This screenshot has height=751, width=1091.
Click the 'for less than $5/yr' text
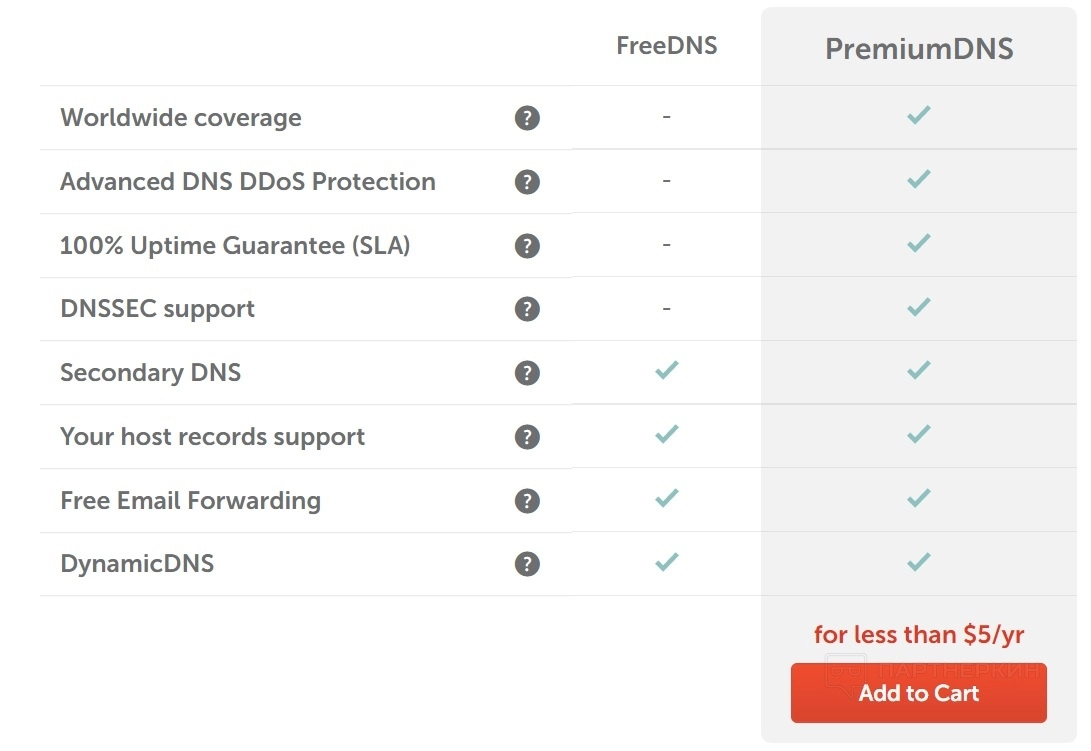click(x=918, y=634)
